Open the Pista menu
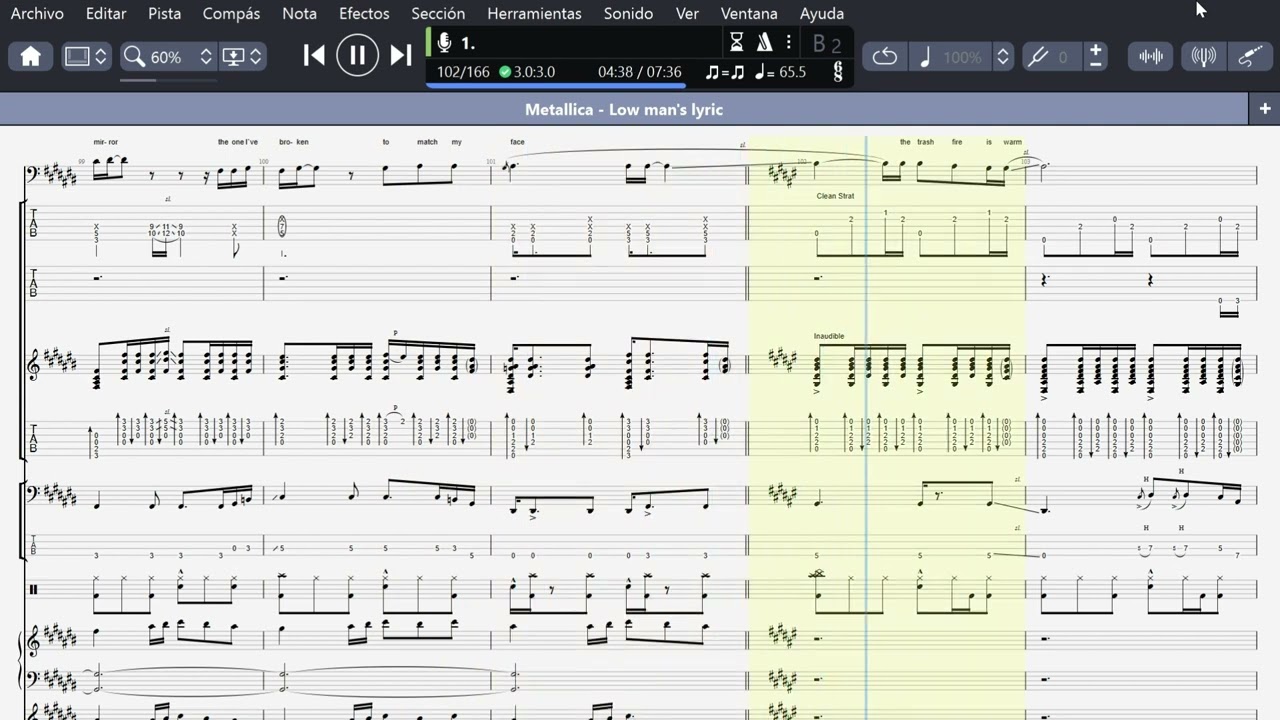The height and width of the screenshot is (720, 1280). click(165, 13)
